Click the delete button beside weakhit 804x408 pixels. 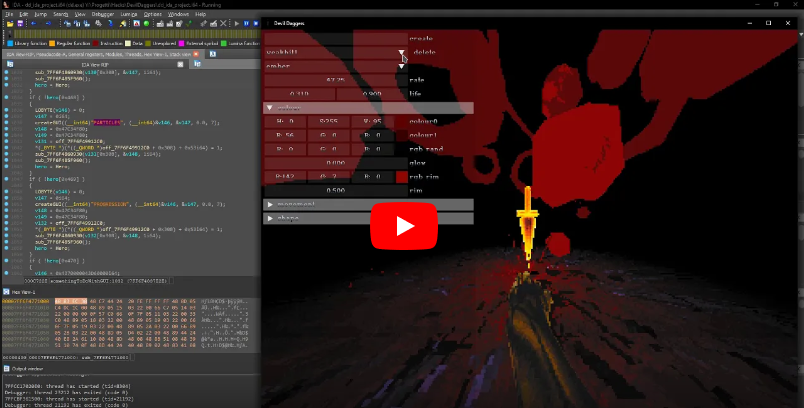point(424,52)
